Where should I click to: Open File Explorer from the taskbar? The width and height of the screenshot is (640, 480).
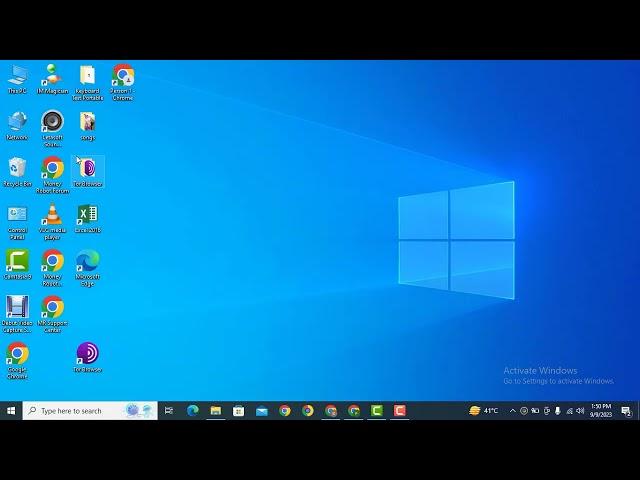pos(216,411)
